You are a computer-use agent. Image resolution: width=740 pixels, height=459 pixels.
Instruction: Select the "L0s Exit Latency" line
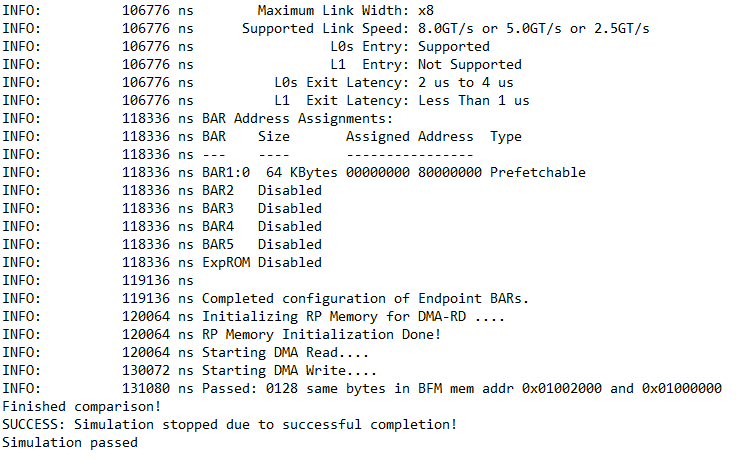394,82
